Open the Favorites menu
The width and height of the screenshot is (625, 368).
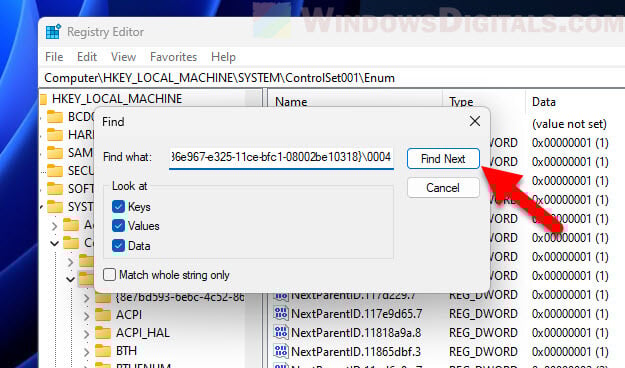click(x=173, y=57)
